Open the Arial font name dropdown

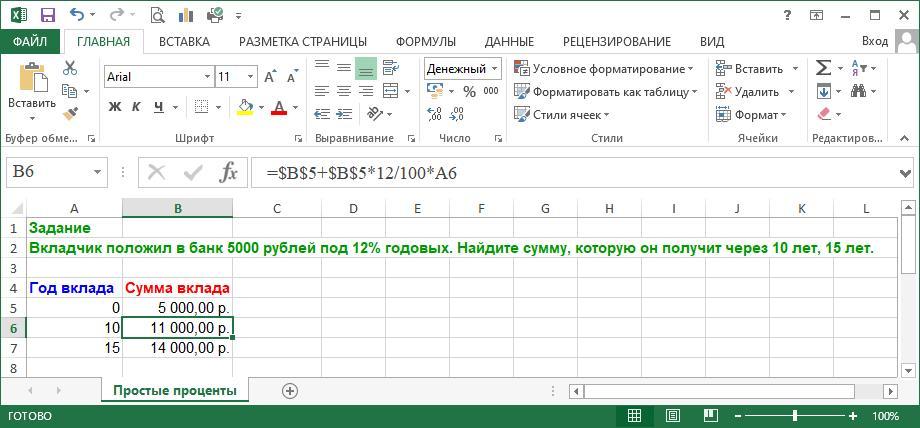click(207, 77)
